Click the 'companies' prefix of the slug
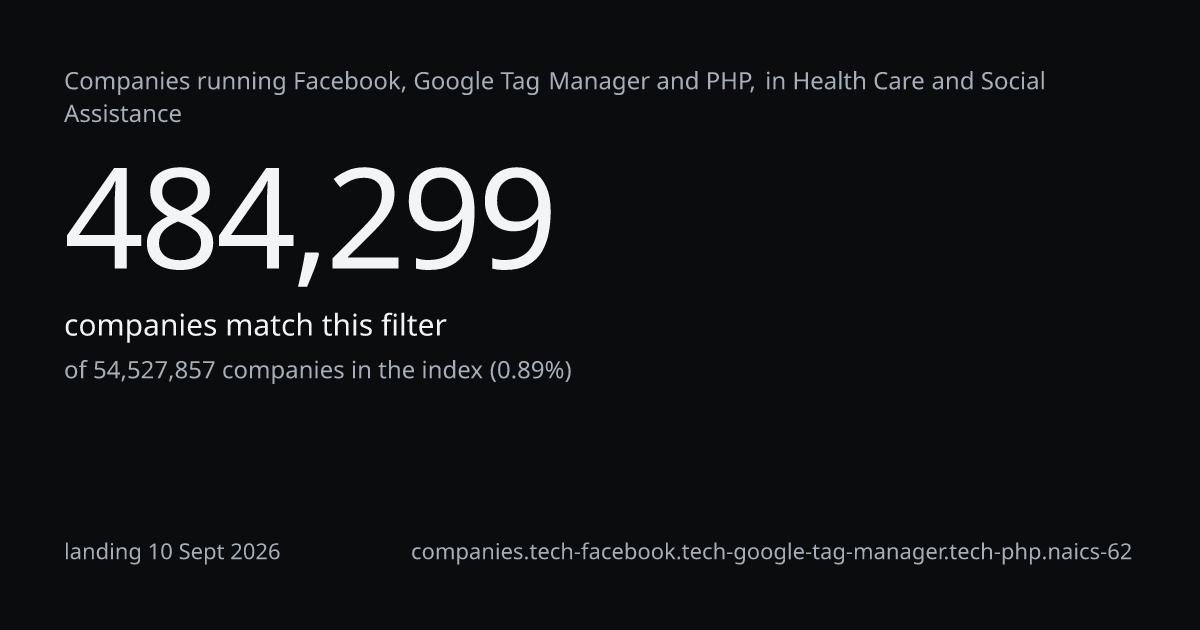The image size is (1200, 630). point(463,552)
